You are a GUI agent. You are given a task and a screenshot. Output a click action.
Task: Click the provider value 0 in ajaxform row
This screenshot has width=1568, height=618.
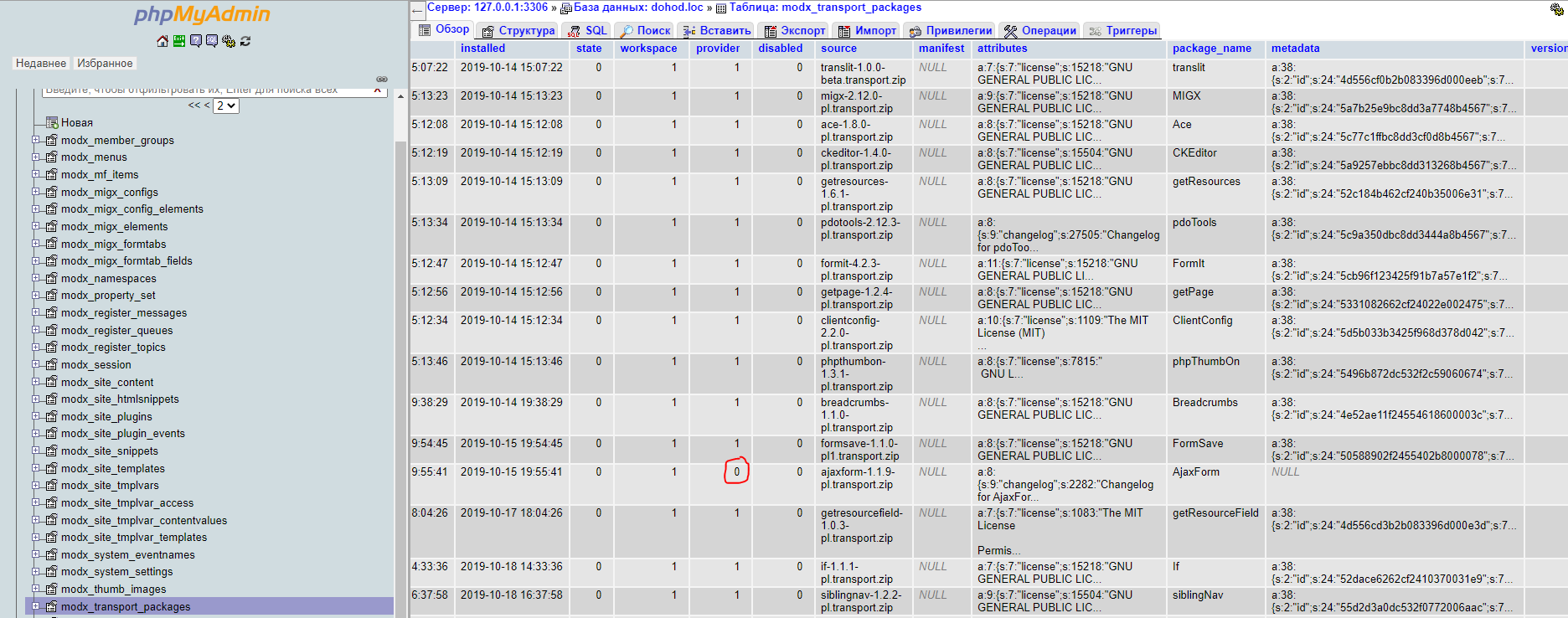(737, 471)
